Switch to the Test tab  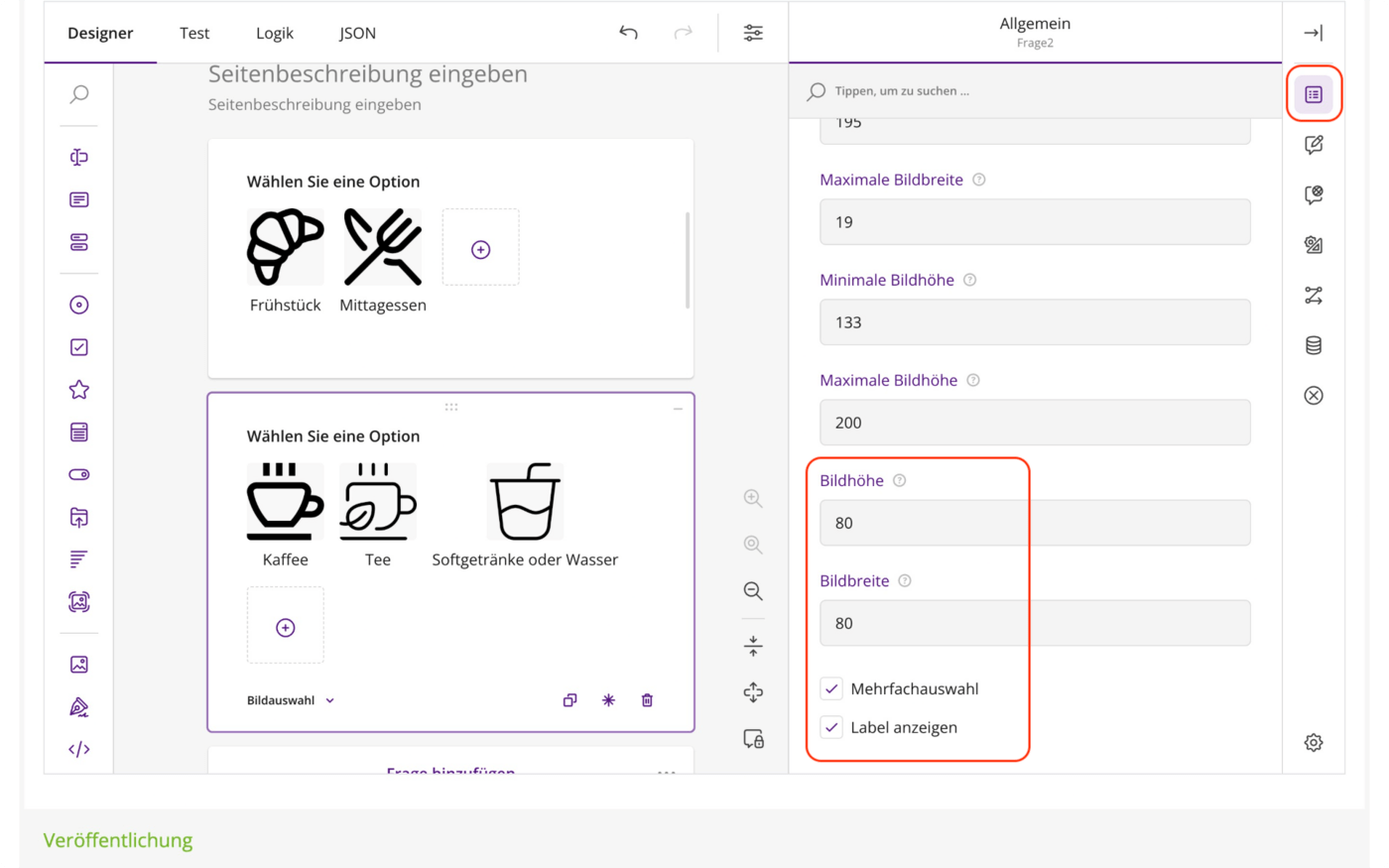click(x=194, y=33)
